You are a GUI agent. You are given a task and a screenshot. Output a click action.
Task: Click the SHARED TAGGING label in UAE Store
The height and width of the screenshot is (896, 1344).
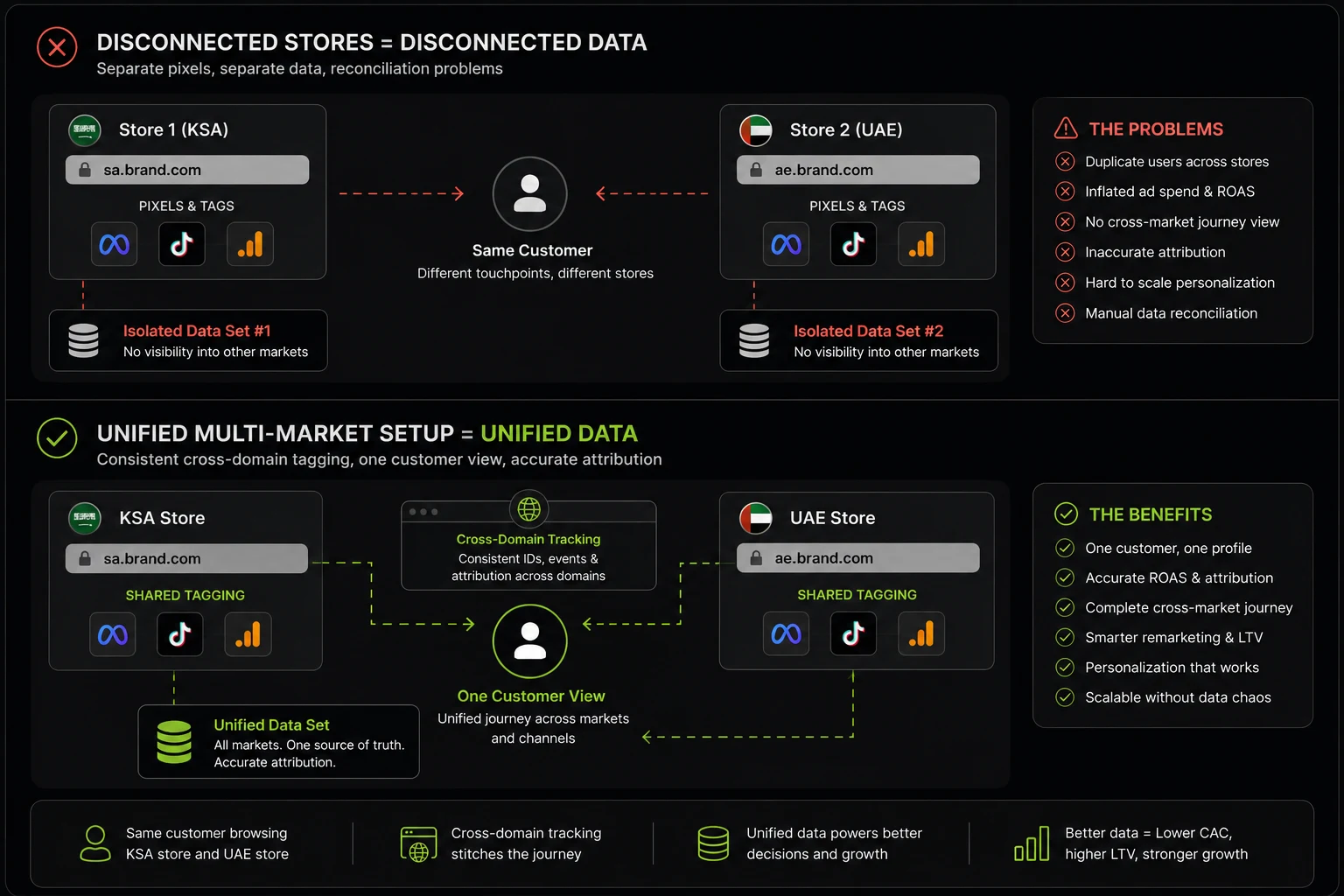[x=857, y=595]
